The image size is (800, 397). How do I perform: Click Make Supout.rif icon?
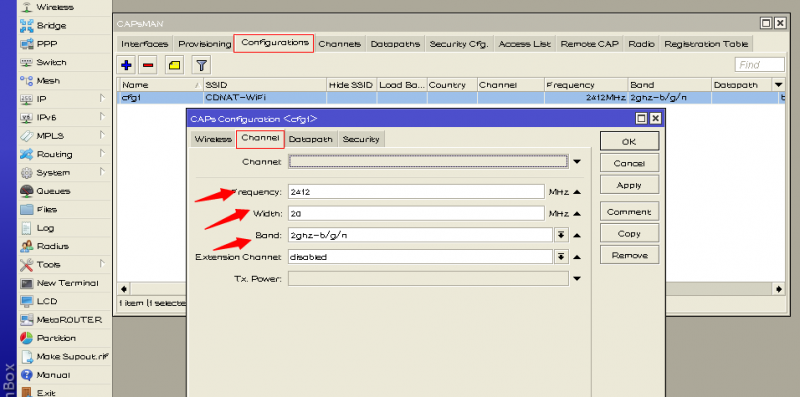[x=27, y=356]
